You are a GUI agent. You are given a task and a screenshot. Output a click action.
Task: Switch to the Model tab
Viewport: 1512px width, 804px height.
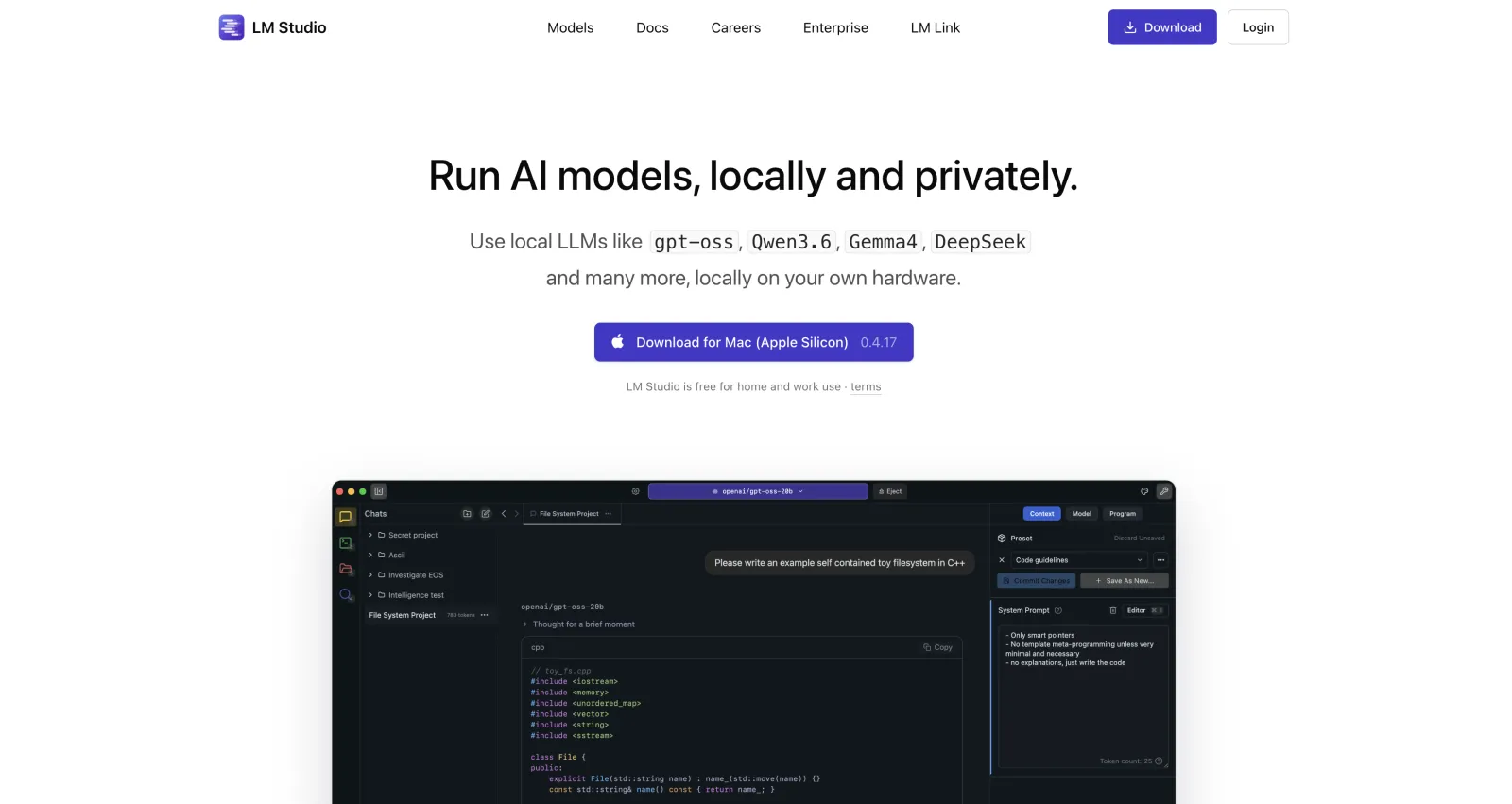click(1082, 514)
